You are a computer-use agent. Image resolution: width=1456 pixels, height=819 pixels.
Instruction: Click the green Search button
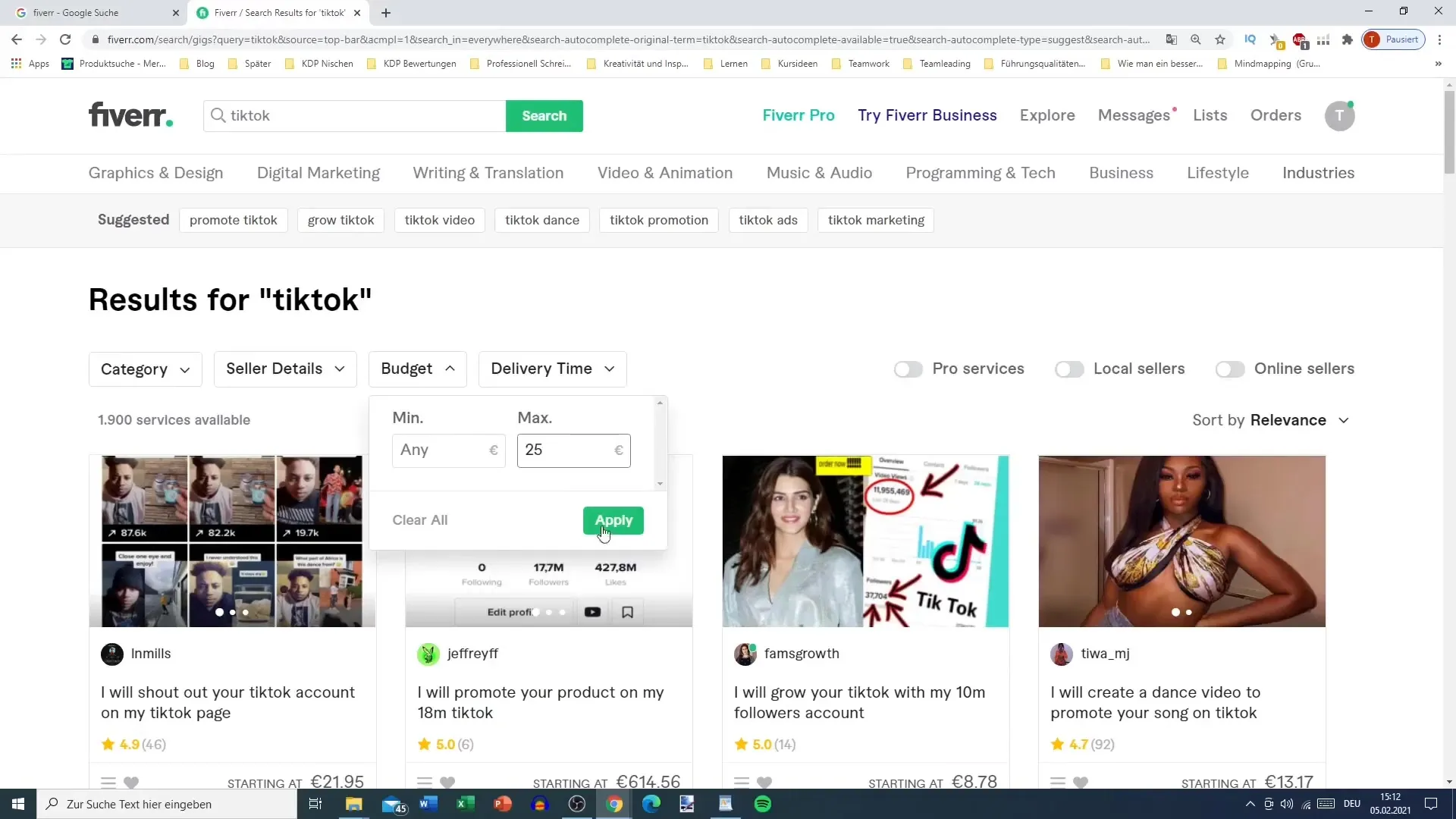click(x=544, y=116)
